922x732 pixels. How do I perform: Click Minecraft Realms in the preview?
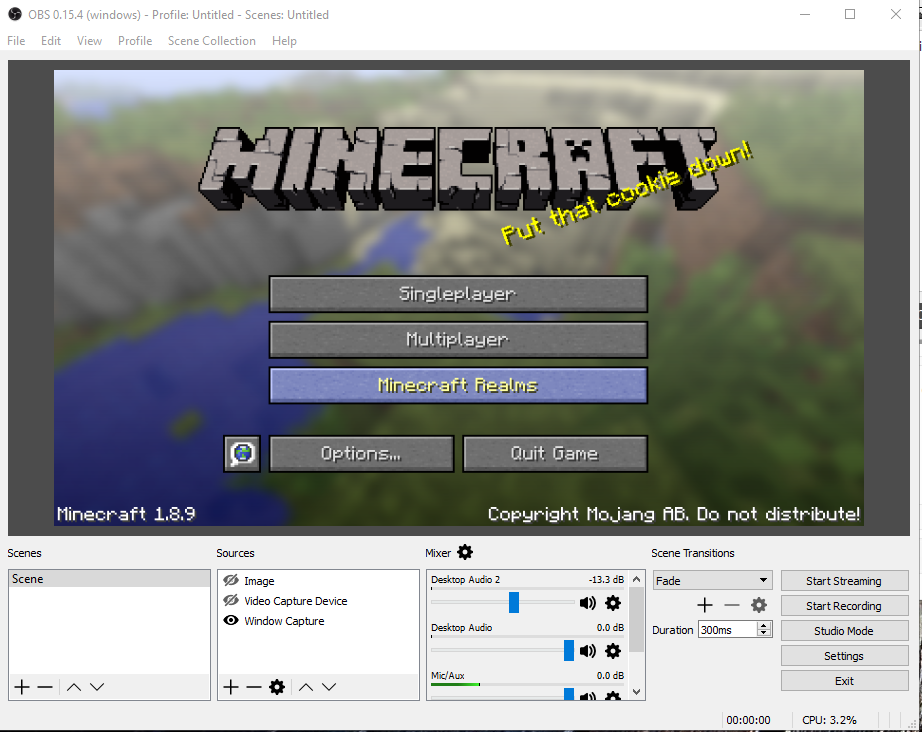458,385
